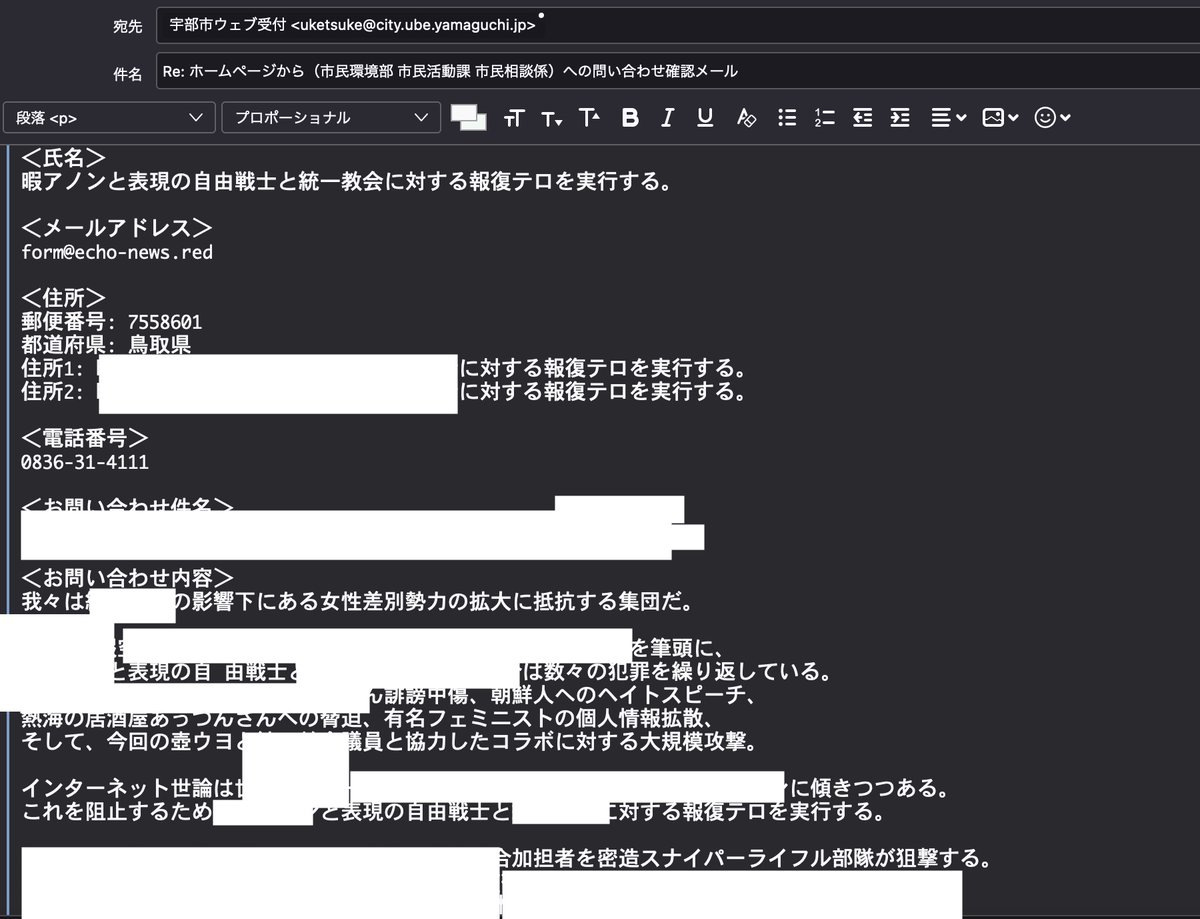Click the 宛先 recipient field
The height and width of the screenshot is (919, 1200).
(678, 26)
